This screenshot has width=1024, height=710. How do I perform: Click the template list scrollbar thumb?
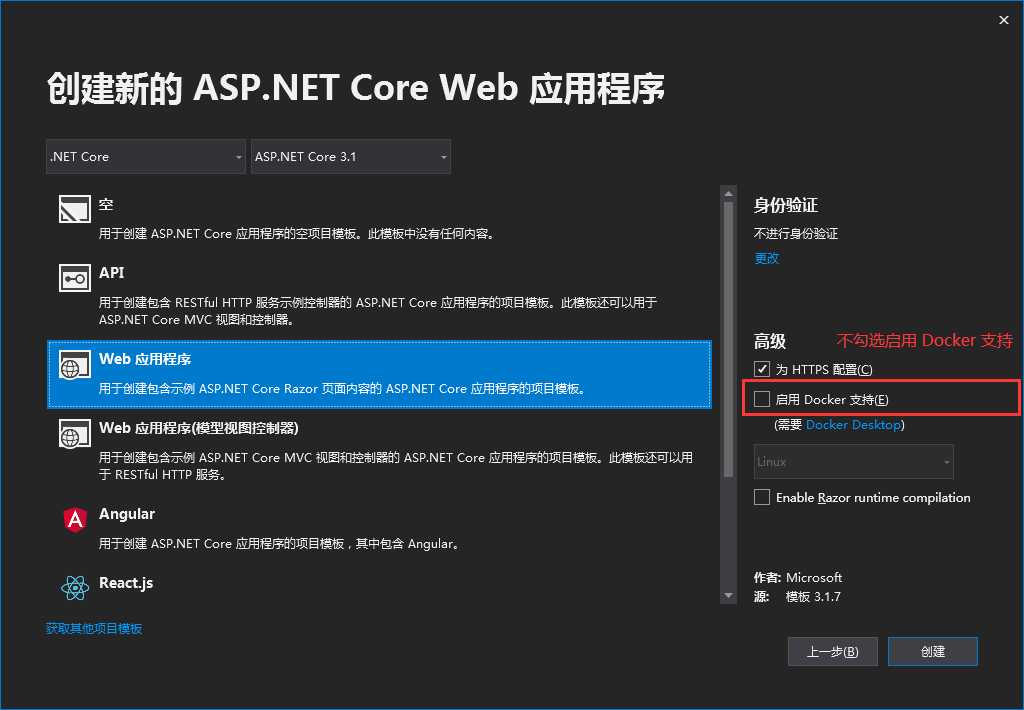[x=728, y=340]
